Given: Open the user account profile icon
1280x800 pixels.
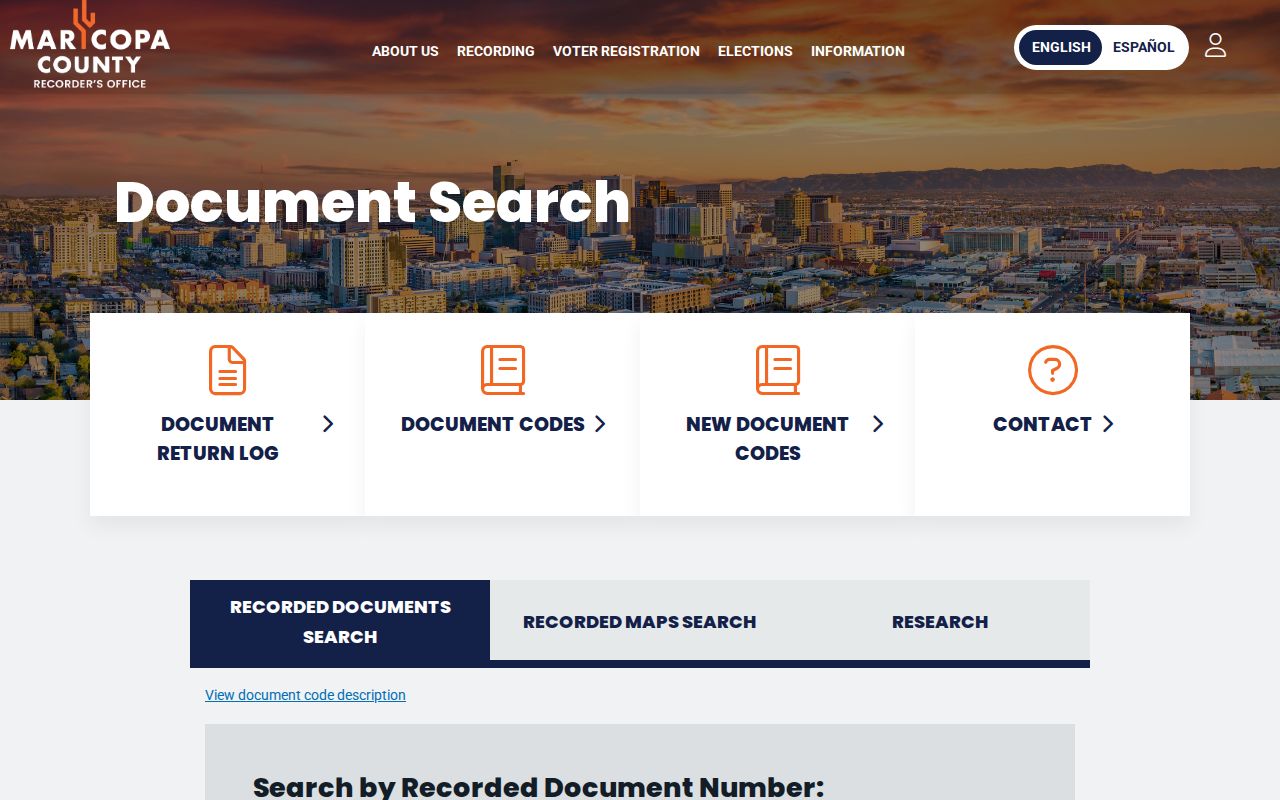Looking at the screenshot, I should [x=1215, y=45].
